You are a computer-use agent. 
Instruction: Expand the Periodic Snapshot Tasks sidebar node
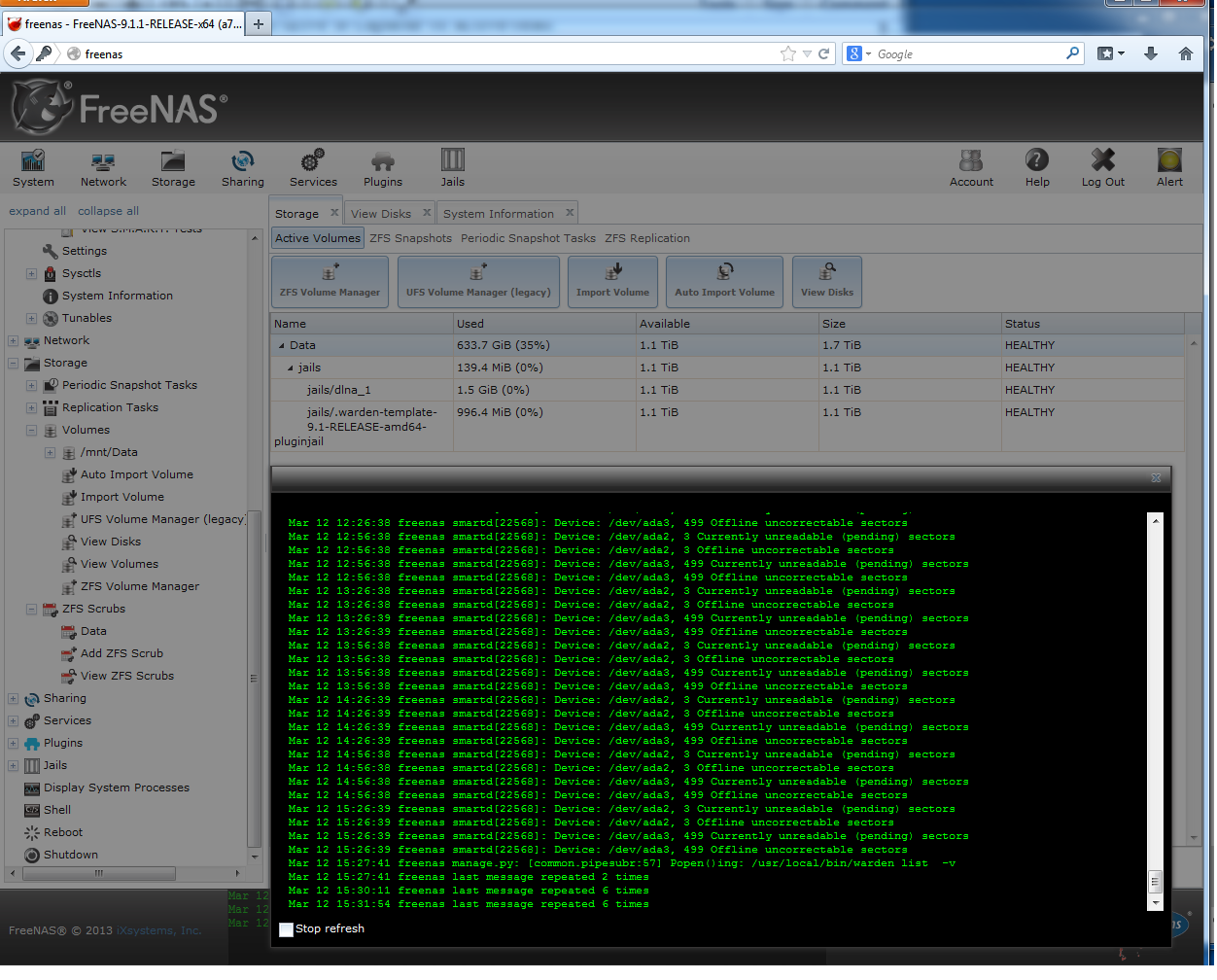point(31,386)
